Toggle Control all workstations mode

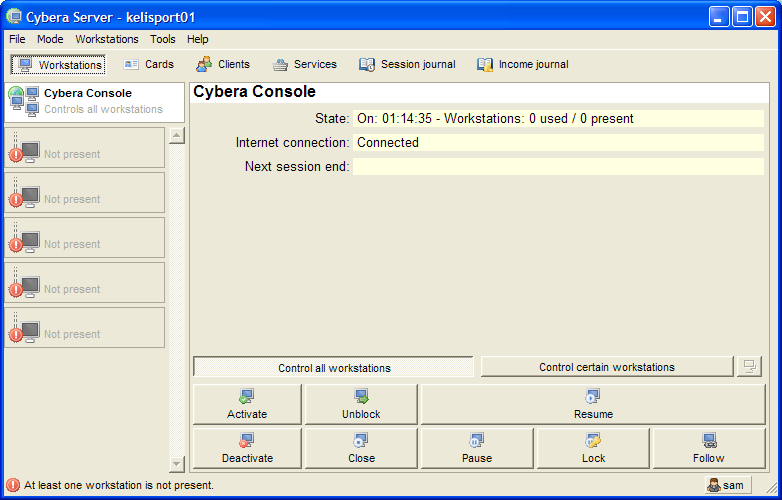[x=333, y=367]
